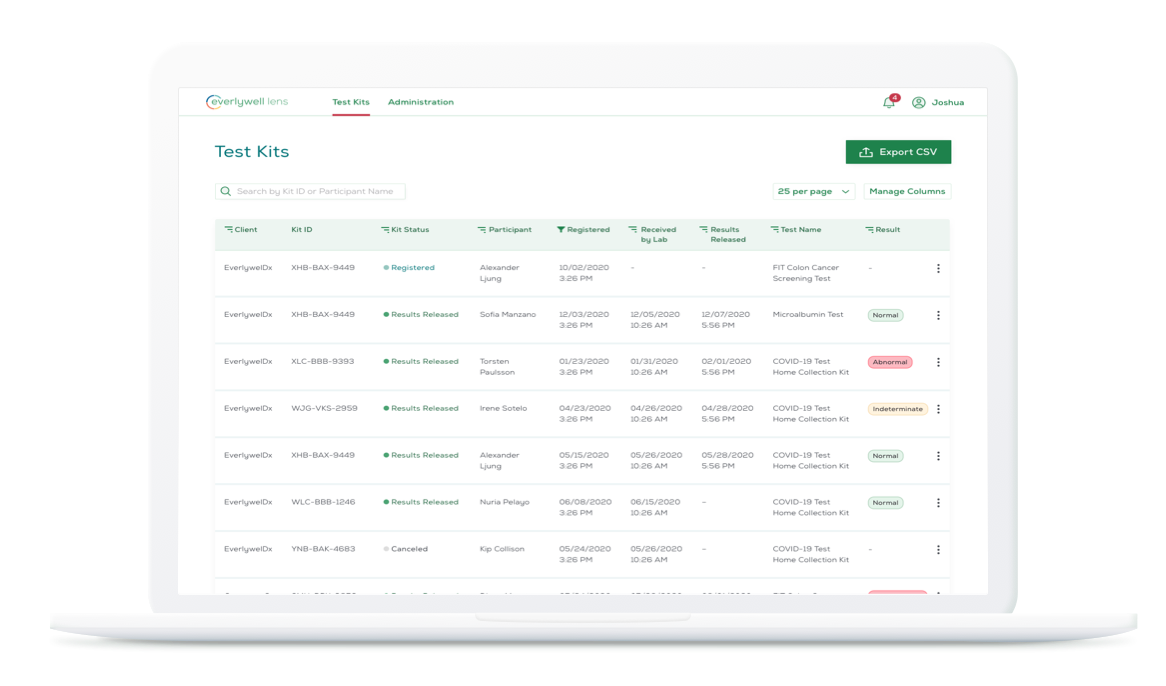This screenshot has width=1166, height=686.
Task: Open the row menu for Torsten Paulsson
Action: [x=938, y=362]
